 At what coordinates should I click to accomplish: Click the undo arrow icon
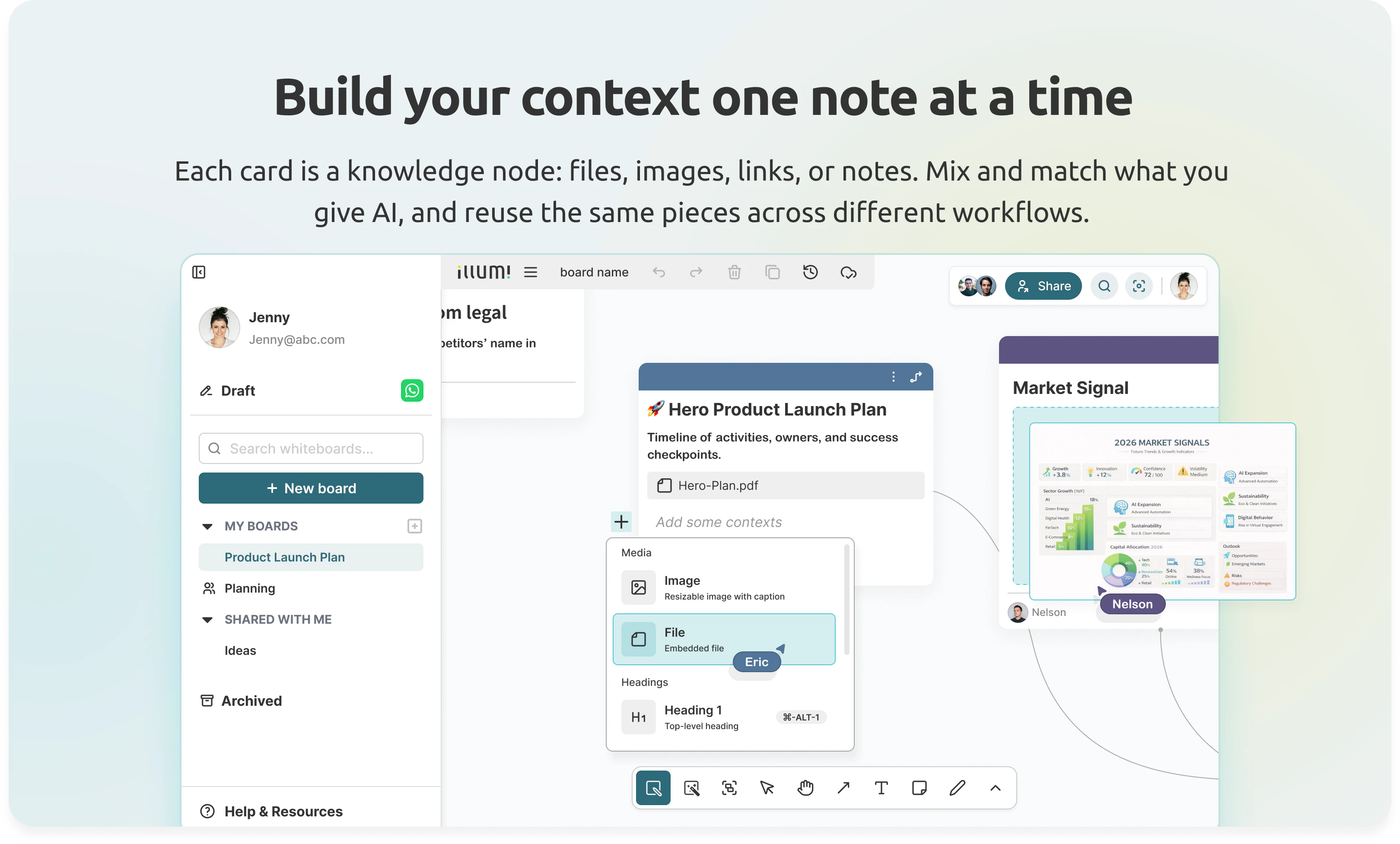[659, 273]
